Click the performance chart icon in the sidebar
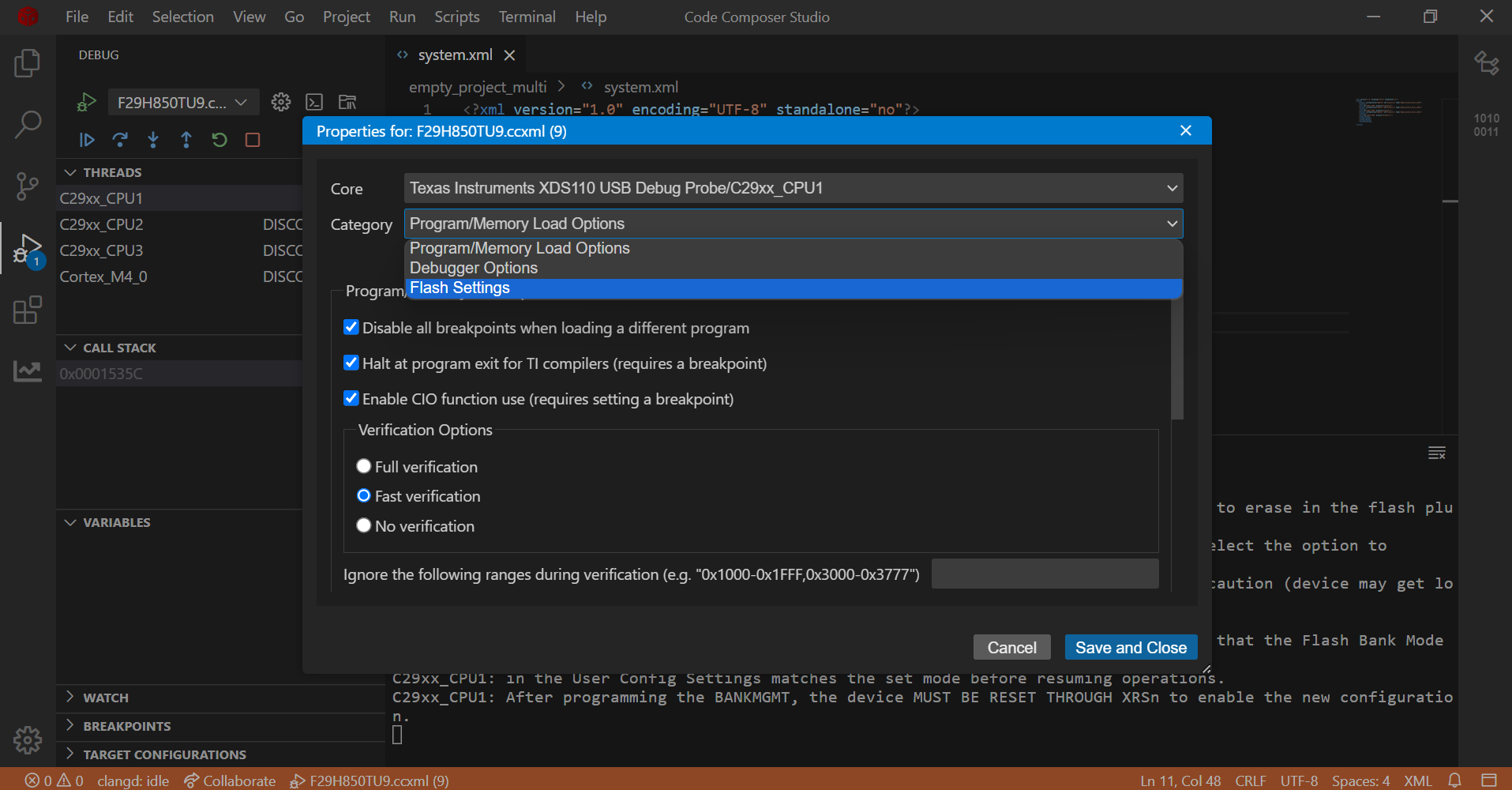Viewport: 1512px width, 790px height. click(27, 371)
